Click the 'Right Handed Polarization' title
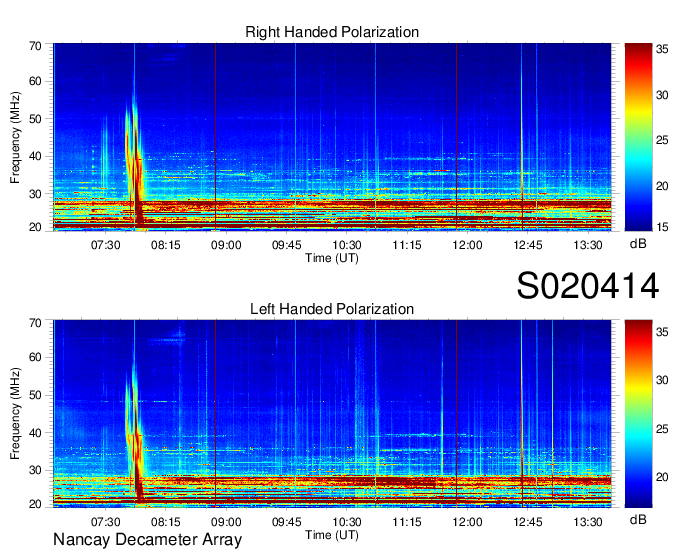This screenshot has width=680, height=552. point(332,32)
